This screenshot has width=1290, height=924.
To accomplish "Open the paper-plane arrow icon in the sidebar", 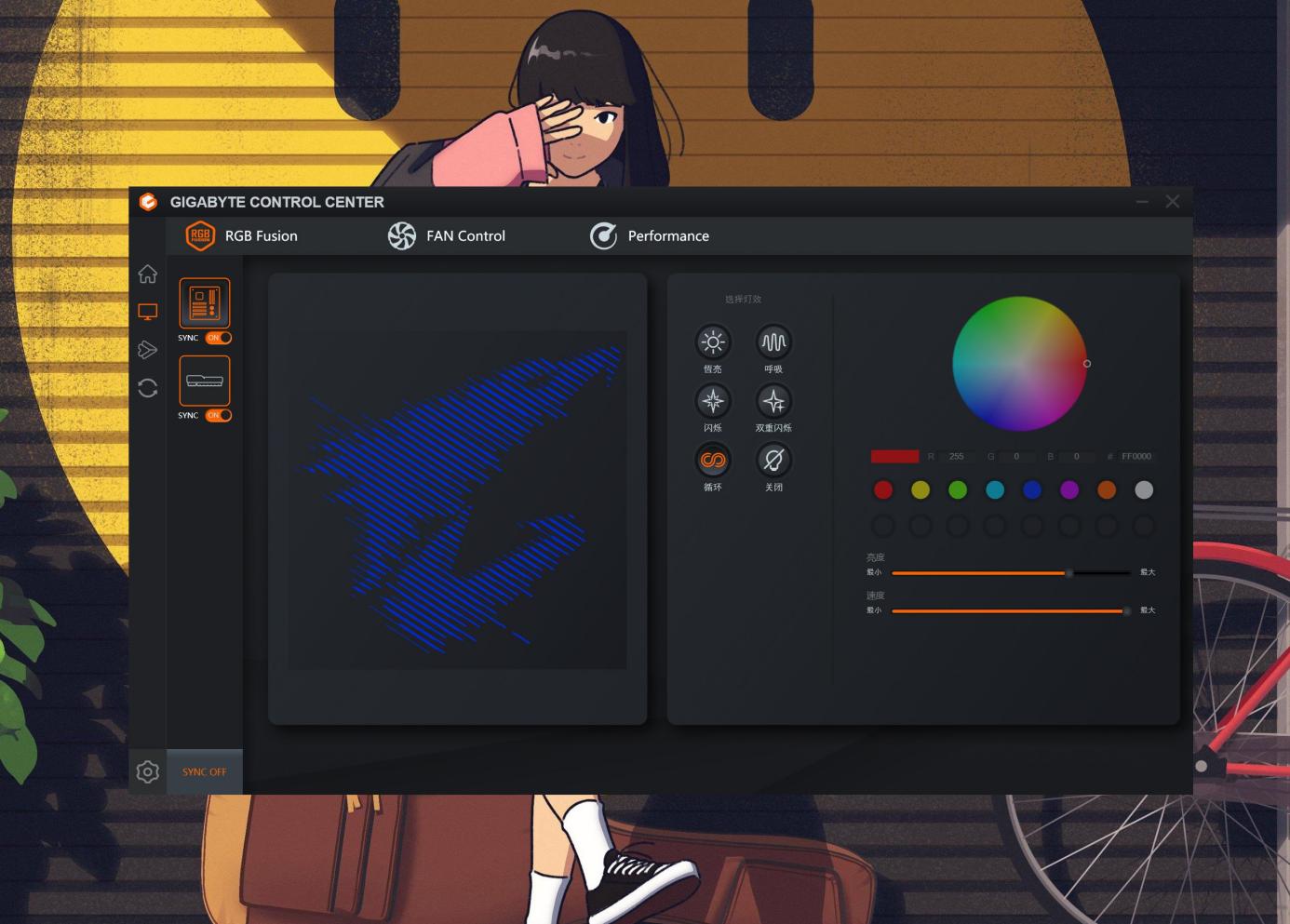I will pyautogui.click(x=147, y=350).
